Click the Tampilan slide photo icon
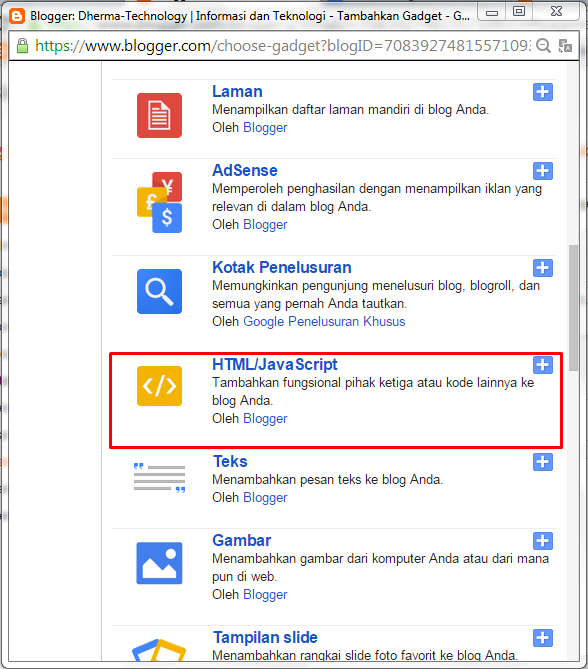 [x=159, y=650]
